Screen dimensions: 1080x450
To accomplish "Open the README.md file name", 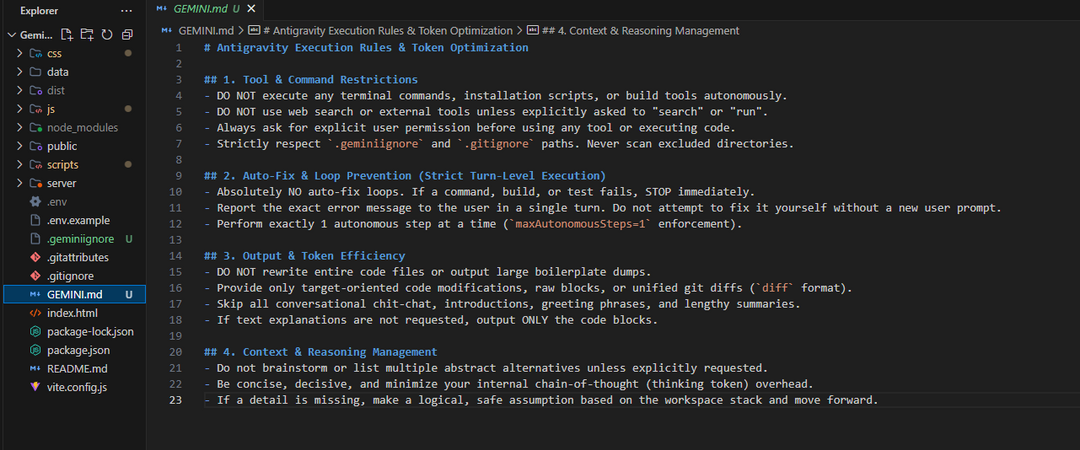I will [77, 369].
